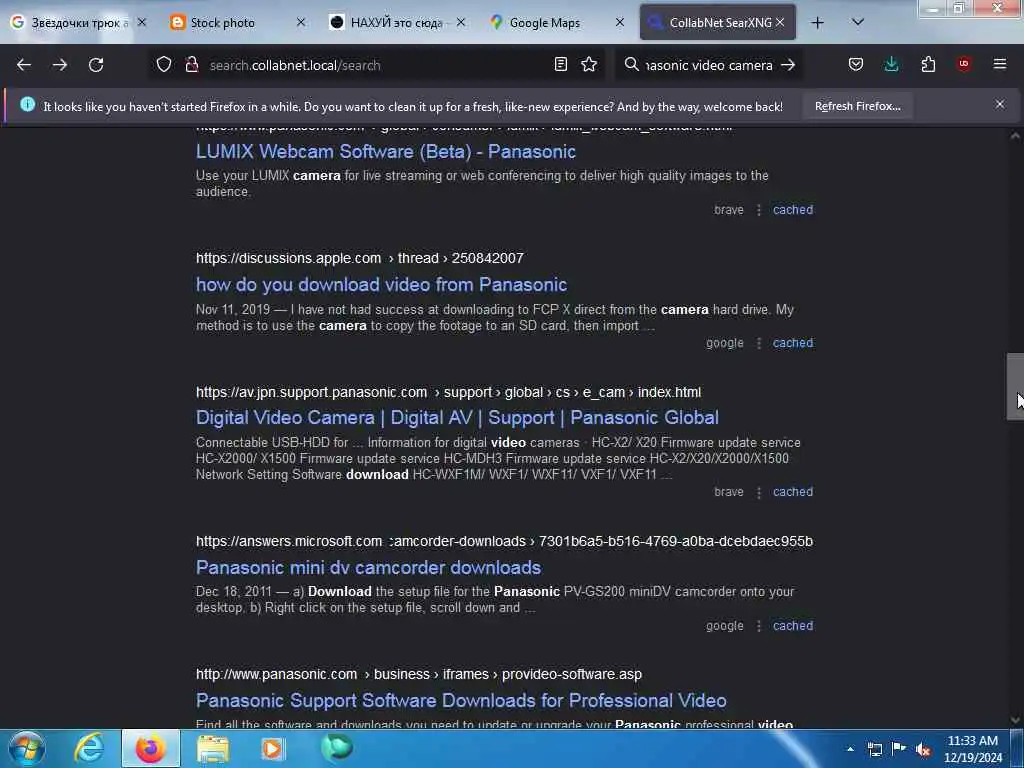Image resolution: width=1024 pixels, height=768 pixels.
Task: Close the НАХУЙ это сюда tab
Action: coord(460,23)
